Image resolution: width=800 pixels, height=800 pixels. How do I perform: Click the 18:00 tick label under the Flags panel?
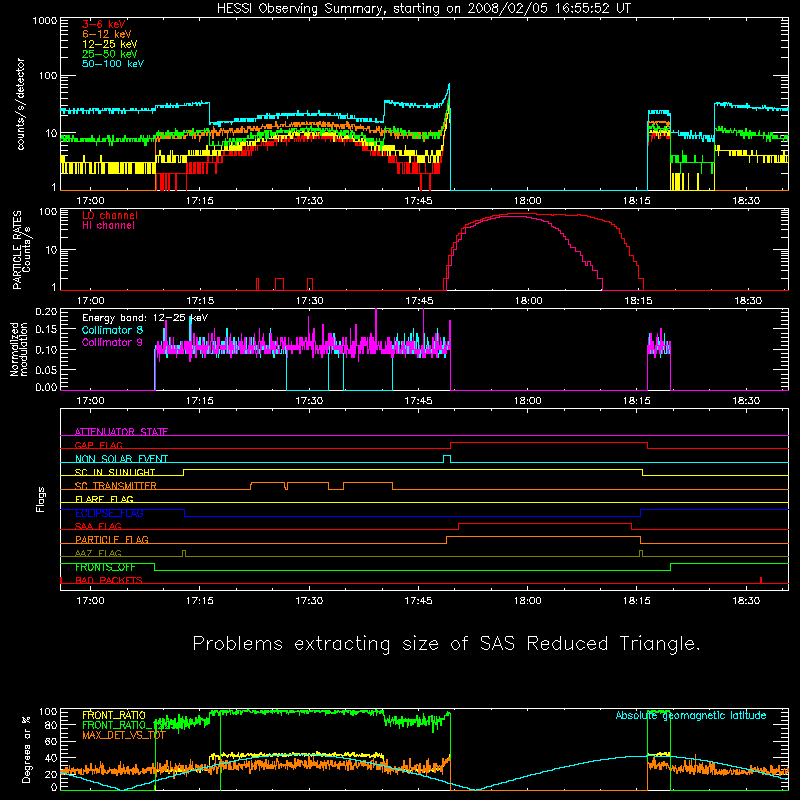(528, 601)
